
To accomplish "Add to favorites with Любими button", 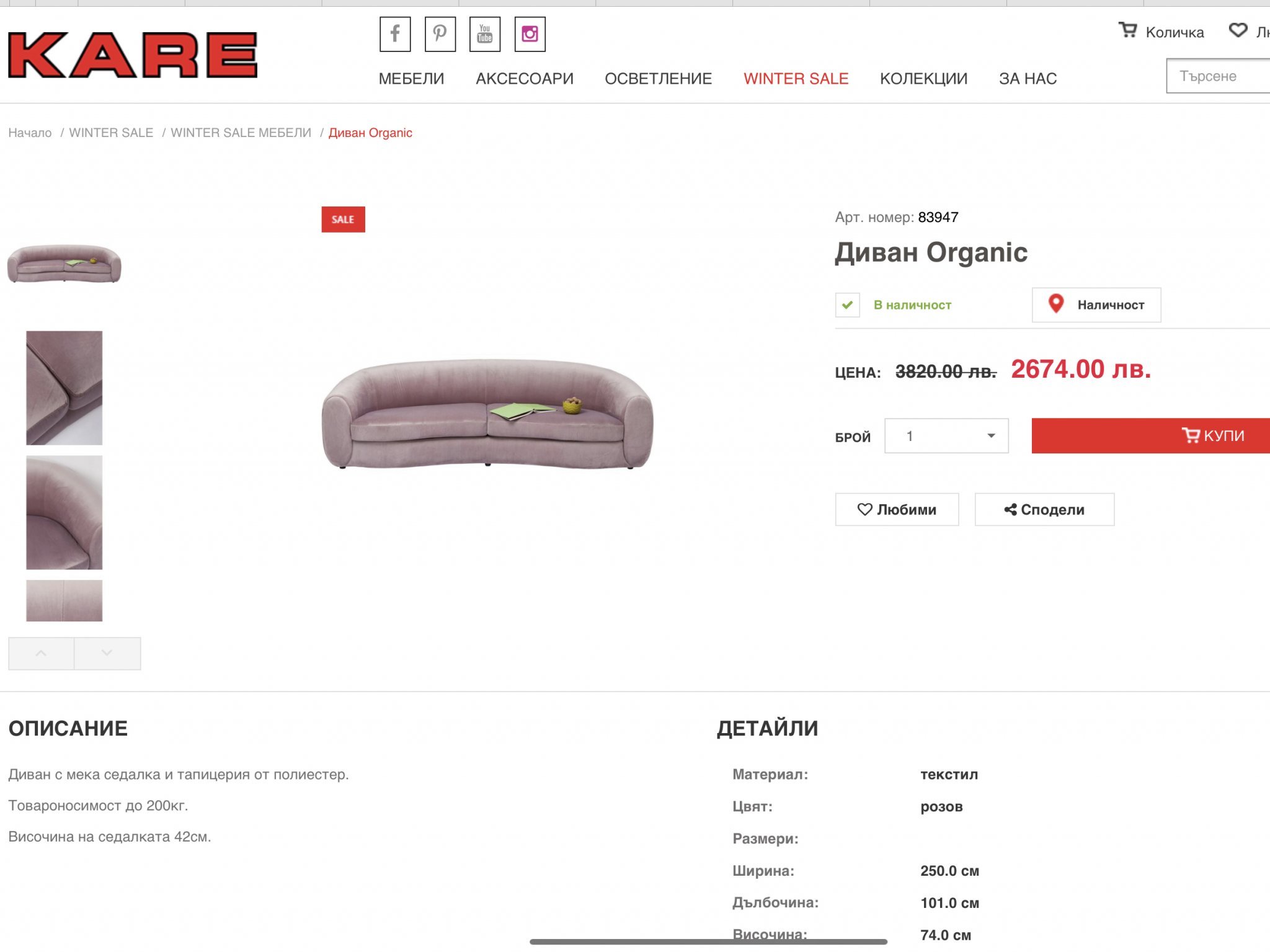I will [897, 509].
